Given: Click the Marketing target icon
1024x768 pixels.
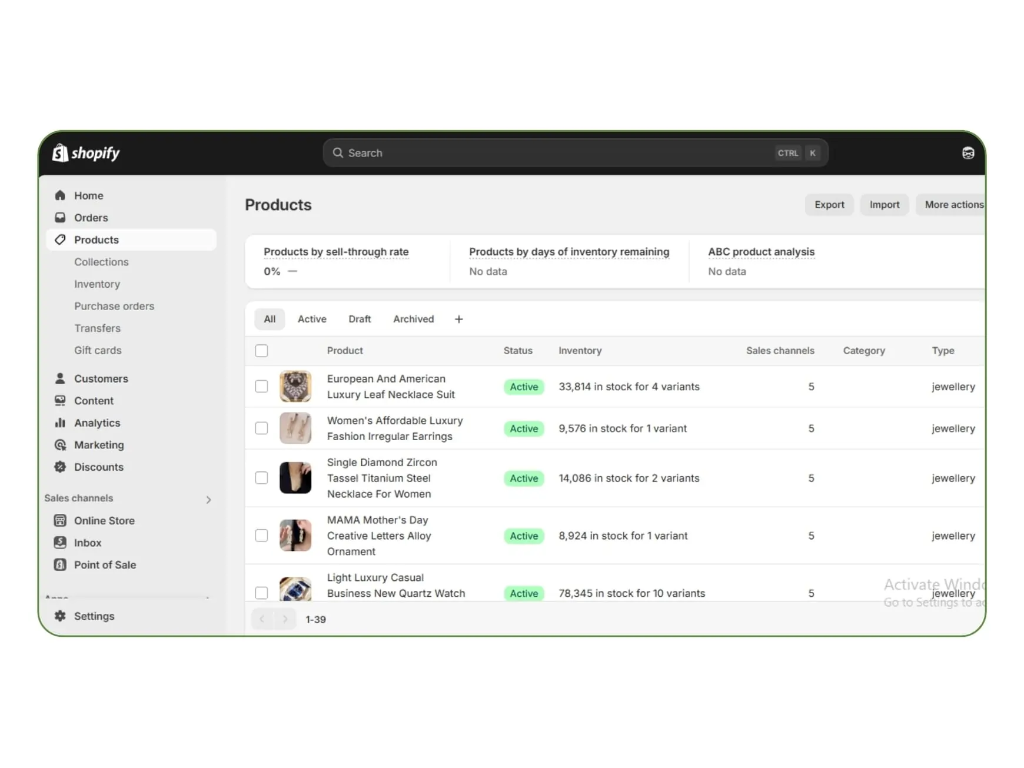Looking at the screenshot, I should point(60,445).
